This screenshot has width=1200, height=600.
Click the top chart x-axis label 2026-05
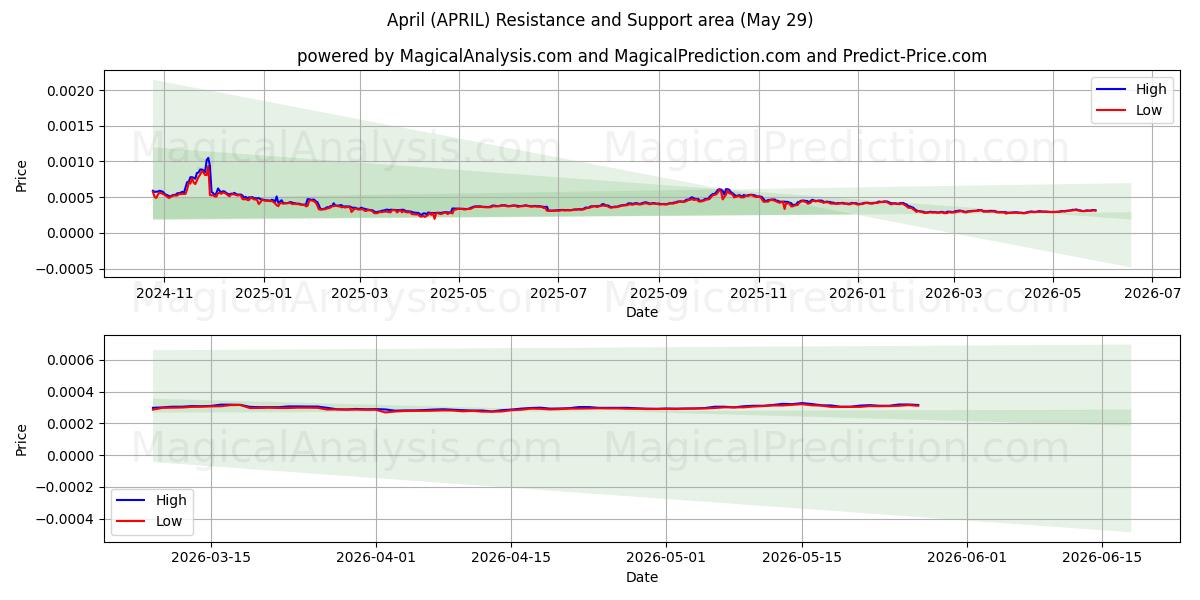pos(1052,295)
